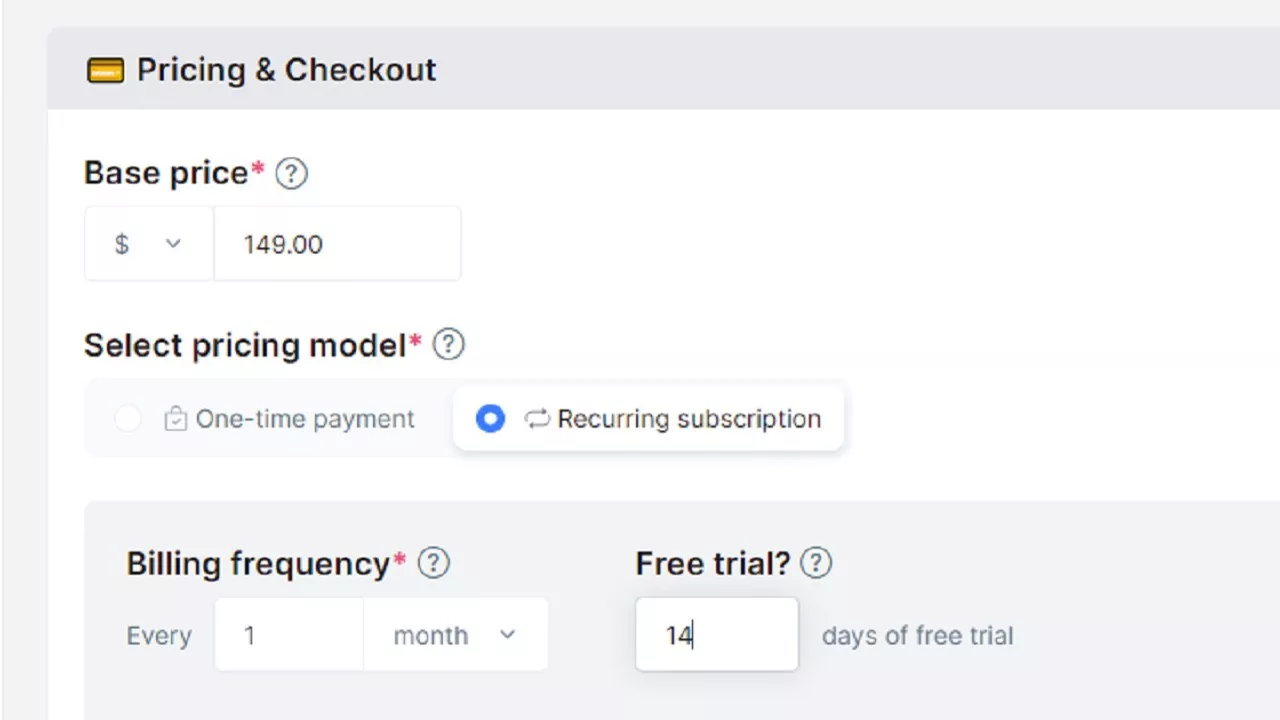This screenshot has width=1280, height=720.
Task: Click the Recurring subscription option label
Action: point(689,419)
